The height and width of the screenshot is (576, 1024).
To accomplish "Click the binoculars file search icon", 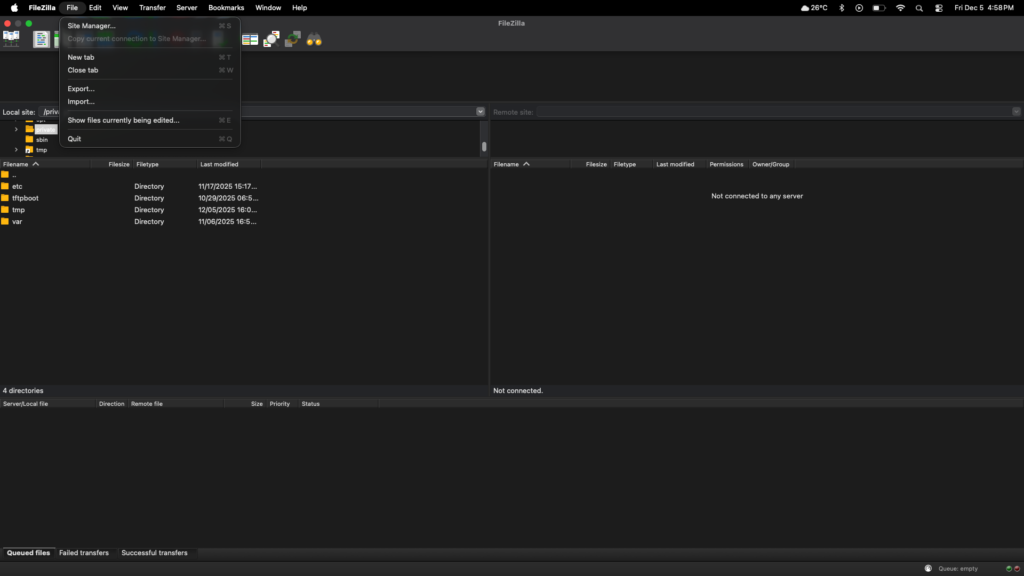I will pos(314,39).
